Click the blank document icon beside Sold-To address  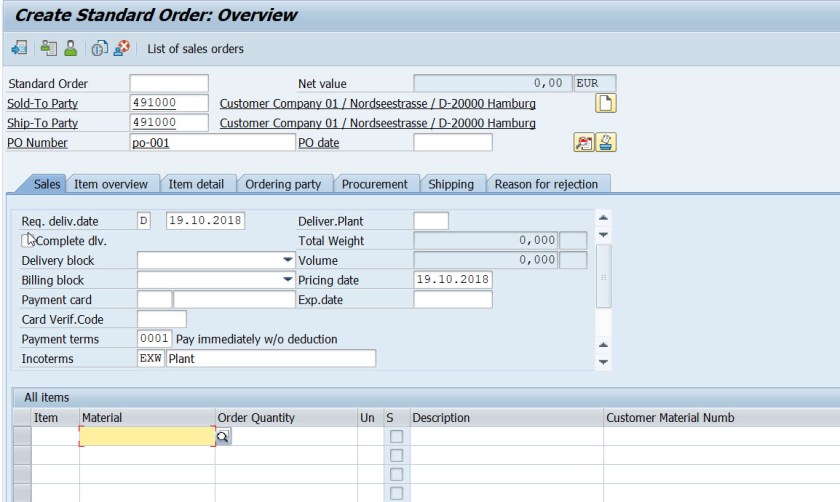coord(606,103)
